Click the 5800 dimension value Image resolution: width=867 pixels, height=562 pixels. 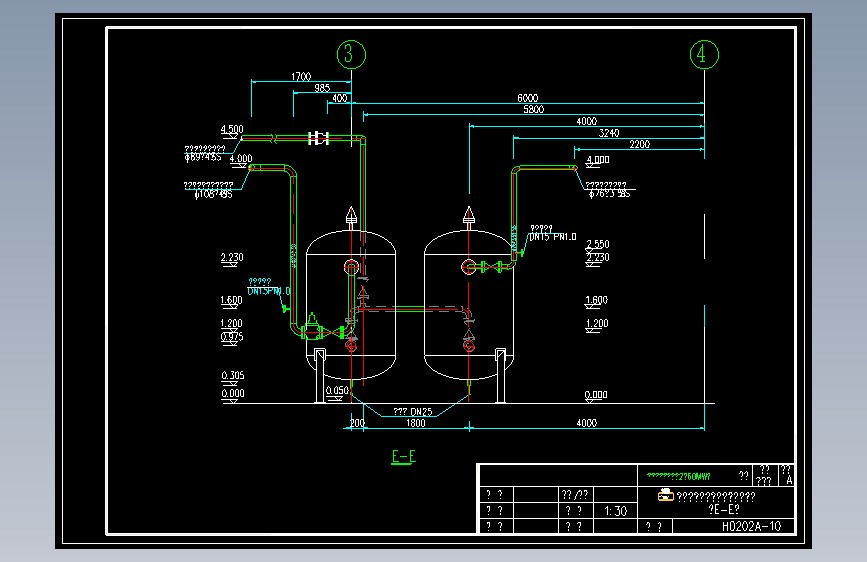click(x=534, y=110)
